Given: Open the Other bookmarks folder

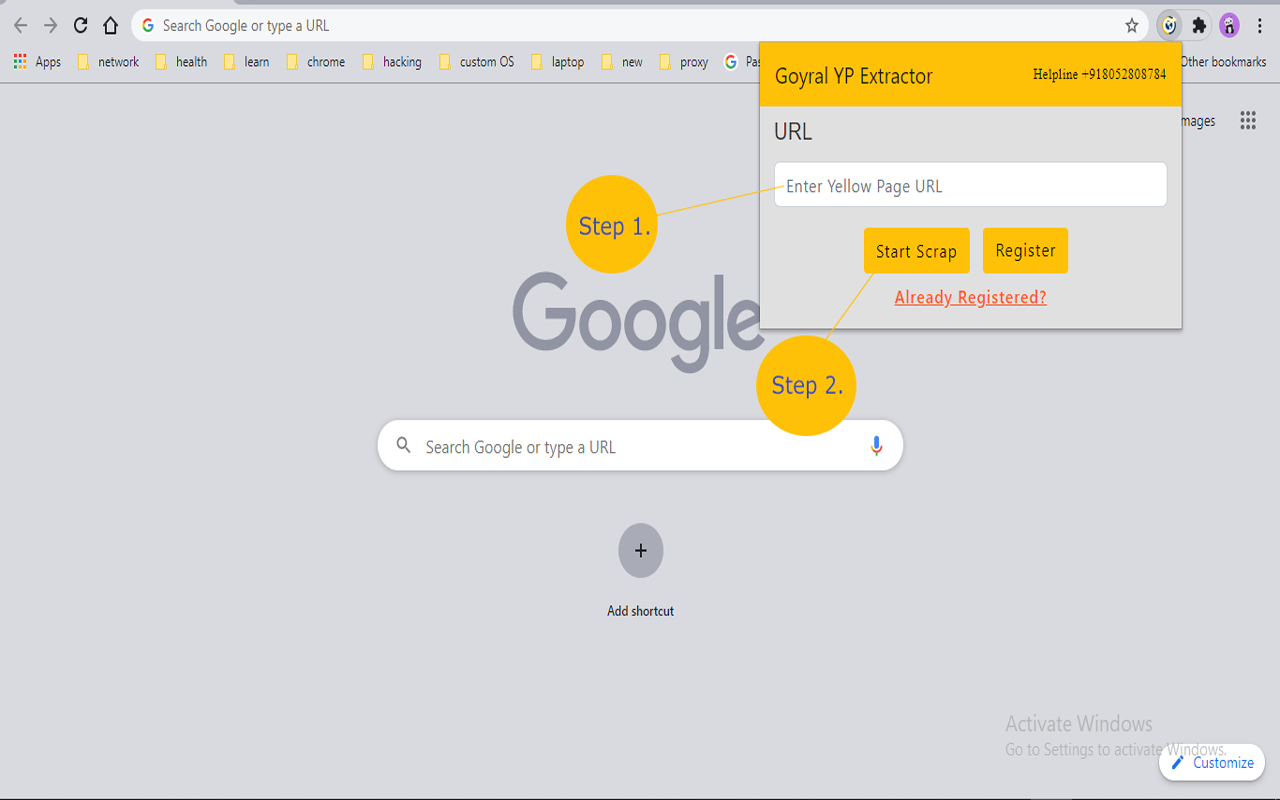Looking at the screenshot, I should point(1222,62).
